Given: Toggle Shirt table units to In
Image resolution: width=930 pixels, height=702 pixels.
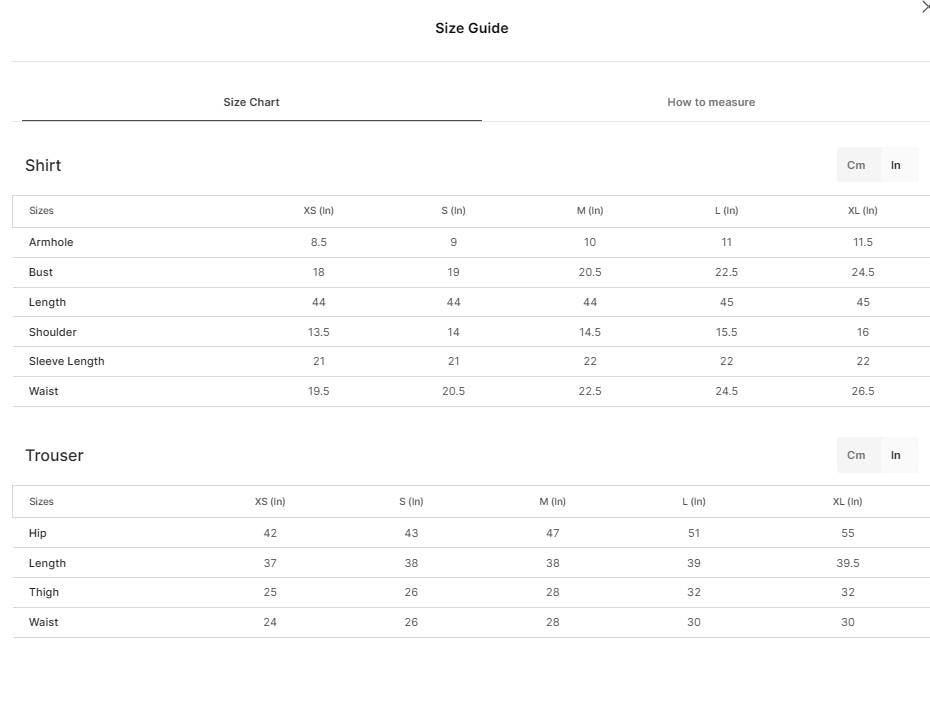Looking at the screenshot, I should click(x=895, y=165).
